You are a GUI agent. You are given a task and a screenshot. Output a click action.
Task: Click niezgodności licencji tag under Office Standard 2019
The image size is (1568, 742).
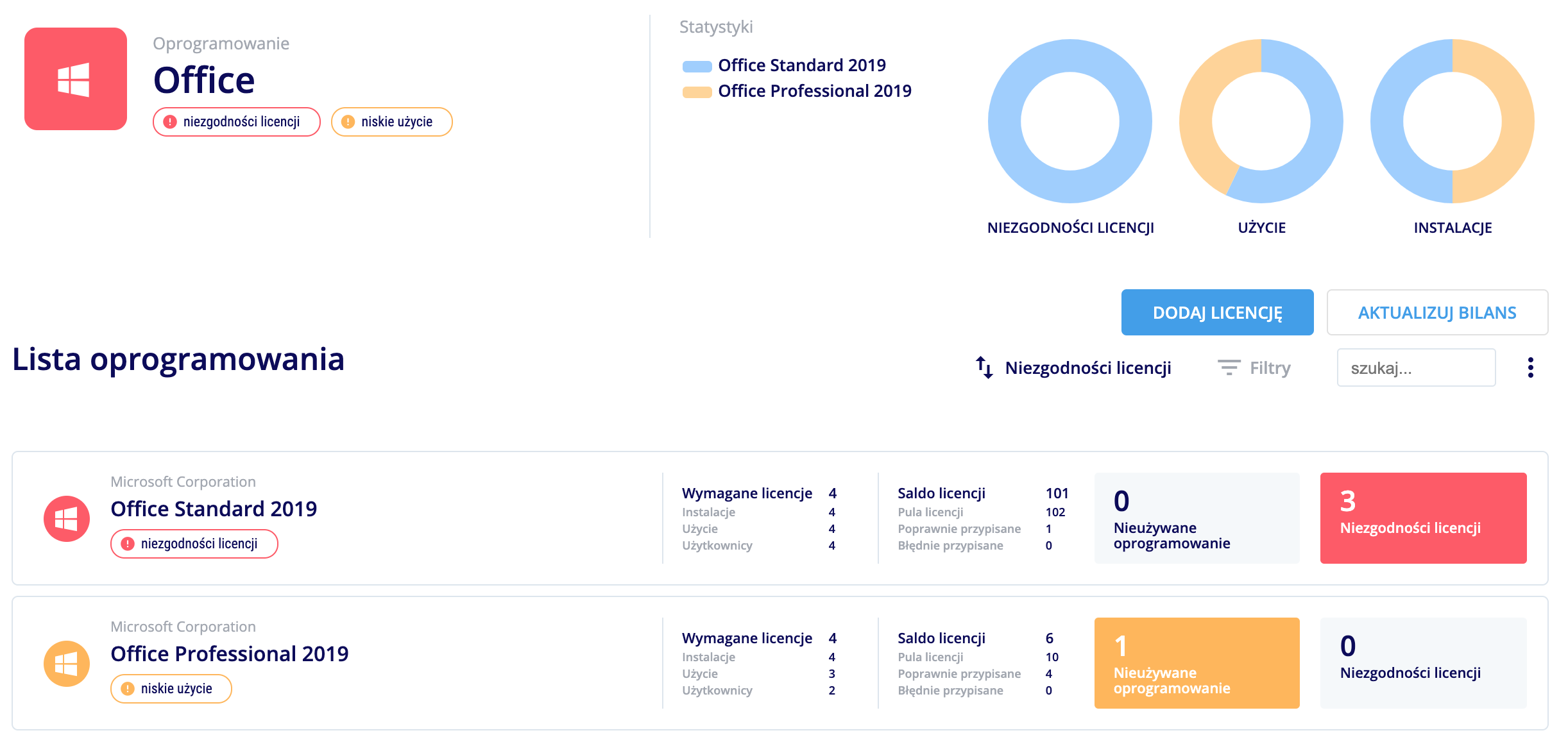tap(194, 544)
